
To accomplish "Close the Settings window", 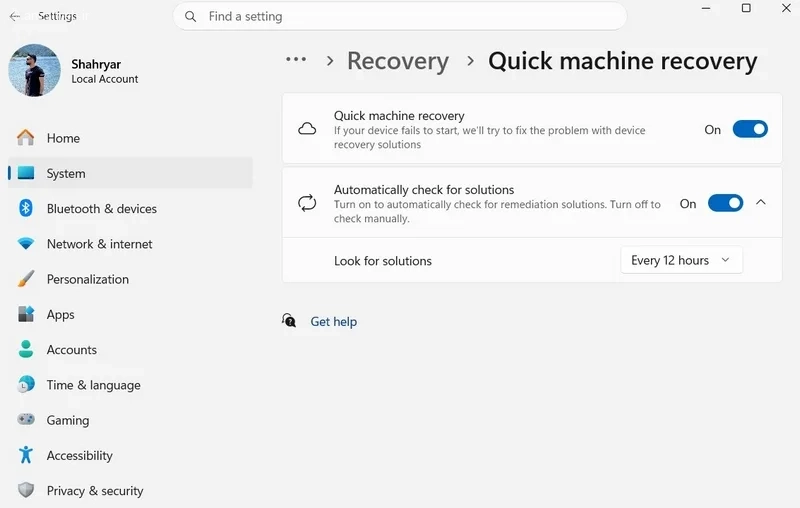I will click(786, 8).
